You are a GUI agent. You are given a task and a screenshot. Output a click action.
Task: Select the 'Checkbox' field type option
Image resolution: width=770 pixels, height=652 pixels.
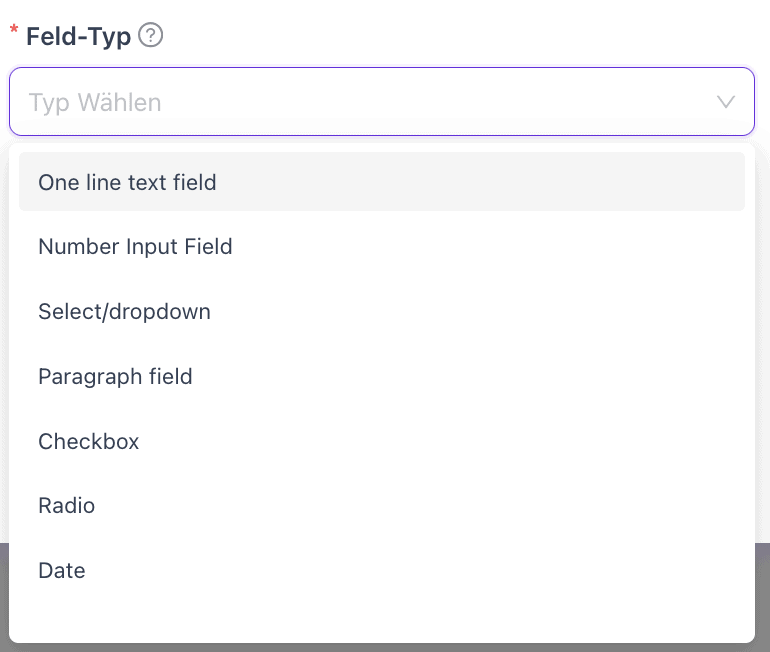pyautogui.click(x=88, y=441)
